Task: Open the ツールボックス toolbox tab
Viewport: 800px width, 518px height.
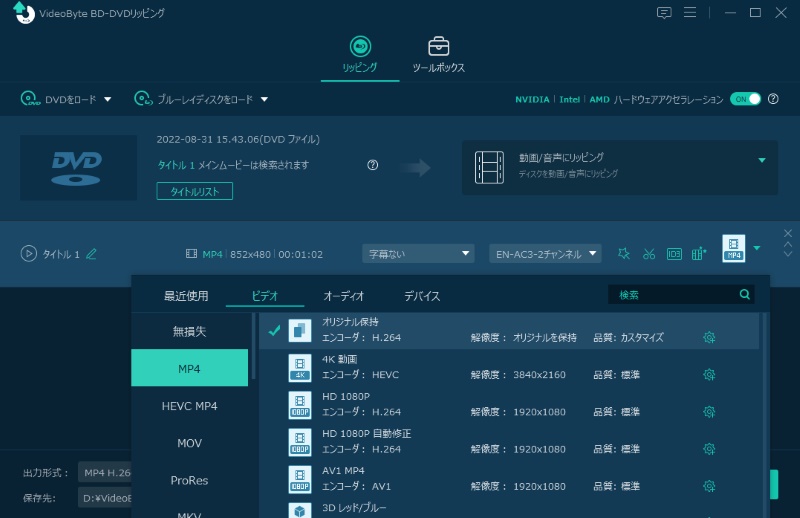Action: pyautogui.click(x=438, y=54)
